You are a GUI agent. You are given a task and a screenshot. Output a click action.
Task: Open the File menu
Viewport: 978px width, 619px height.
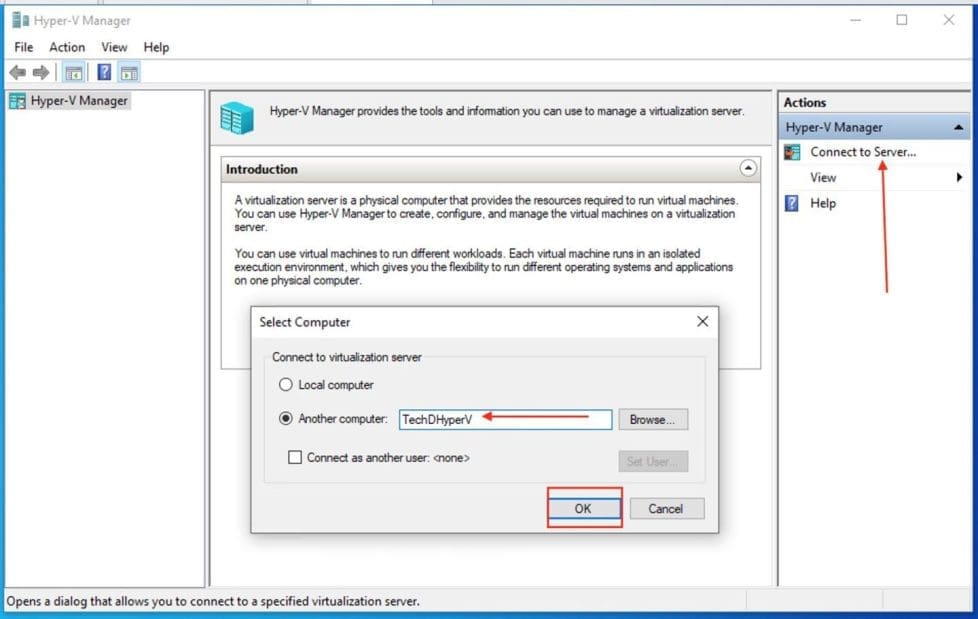click(24, 47)
